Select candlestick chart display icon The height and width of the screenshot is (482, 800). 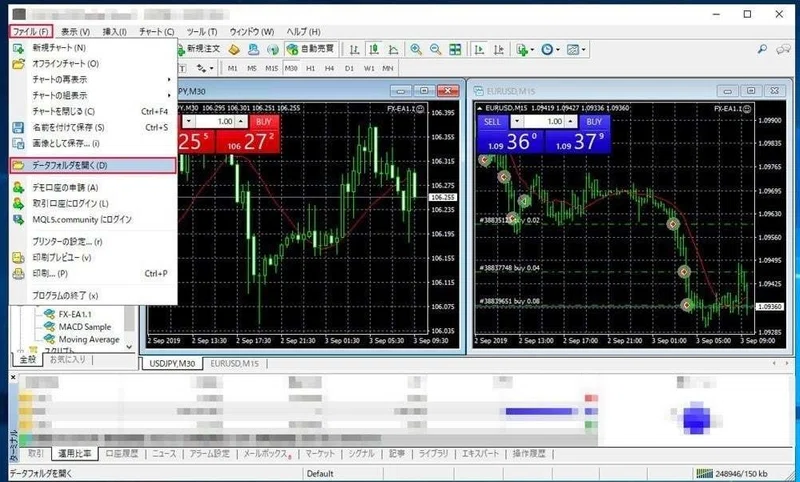374,49
